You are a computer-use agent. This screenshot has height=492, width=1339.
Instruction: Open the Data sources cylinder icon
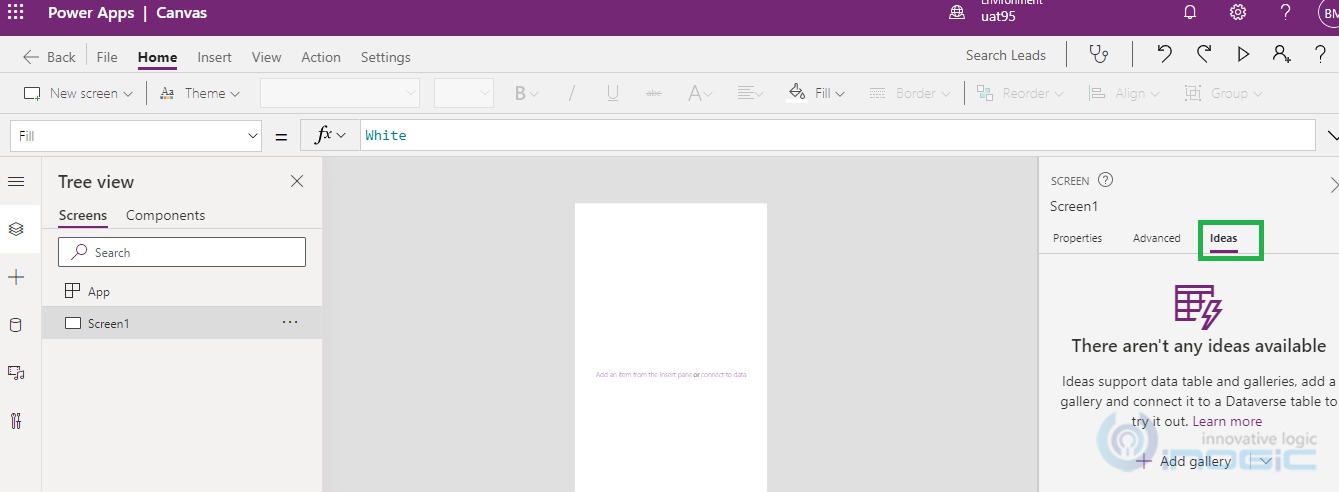[x=16, y=324]
